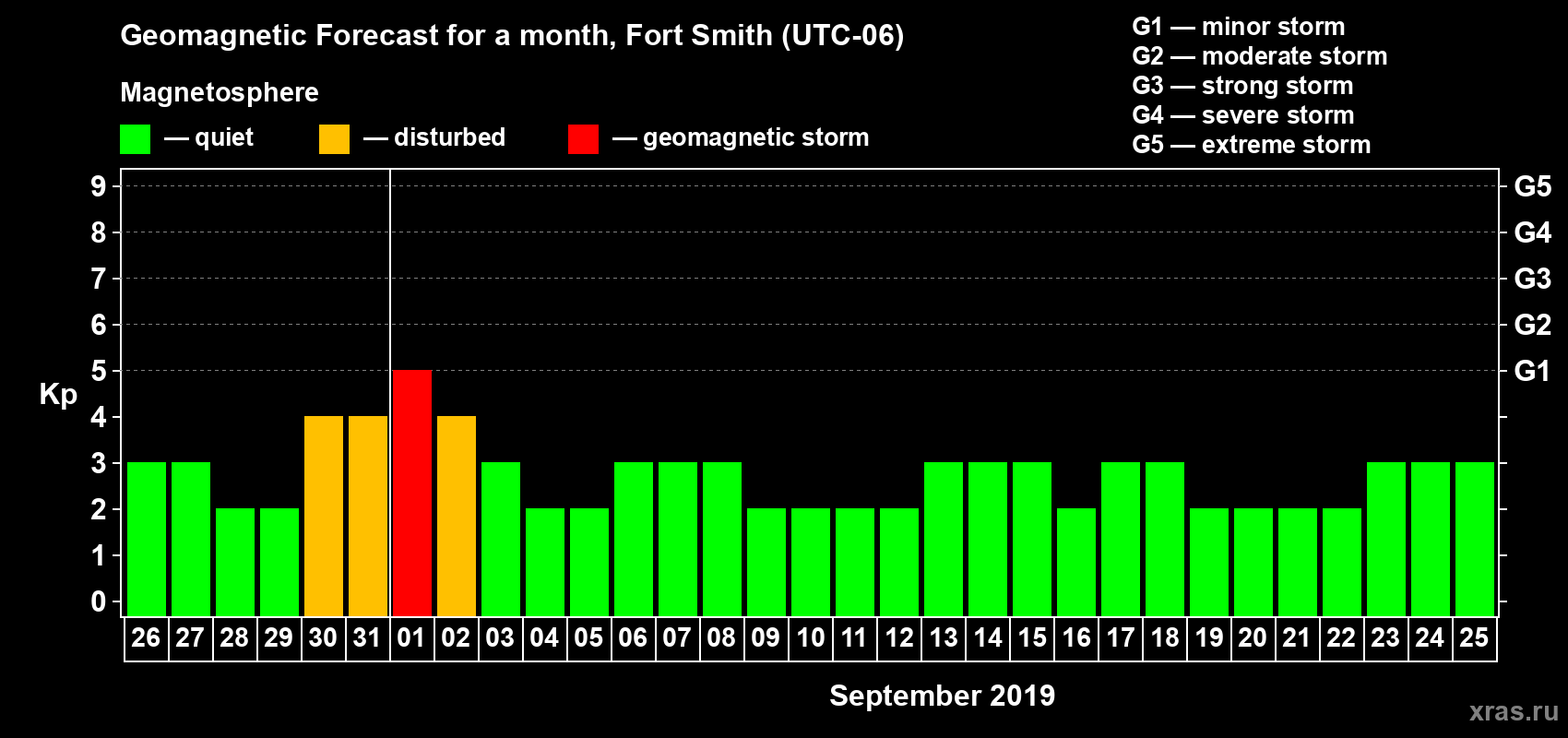Click the 'September 2019' label

tap(943, 696)
